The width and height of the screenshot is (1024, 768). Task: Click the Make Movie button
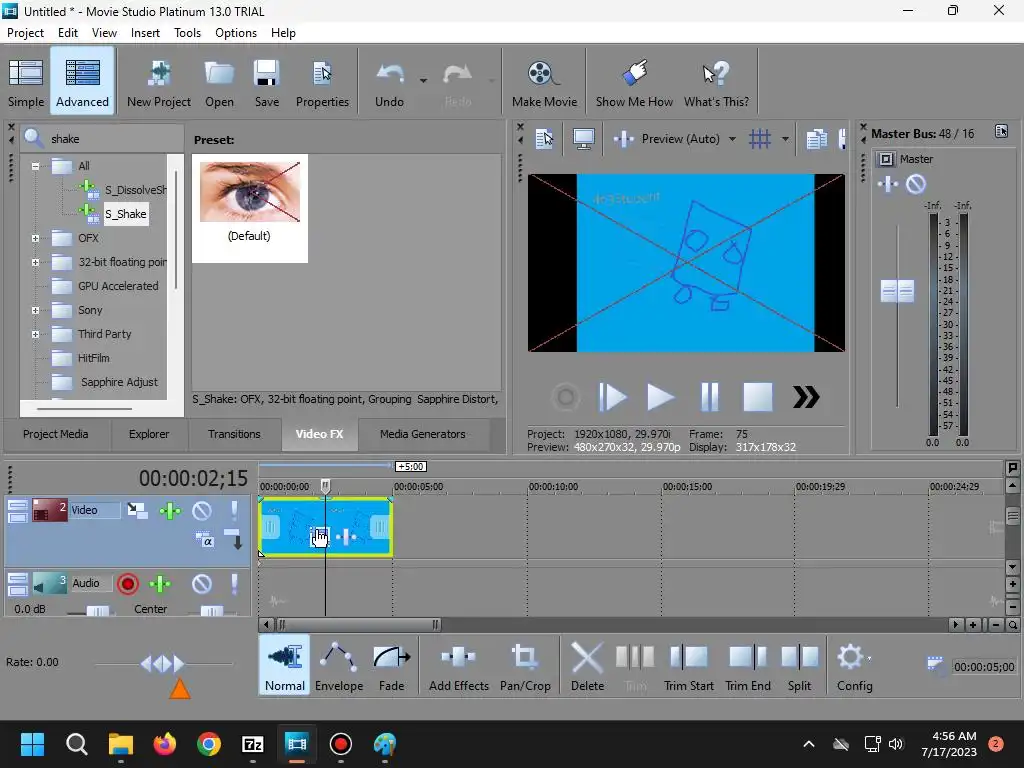pos(544,82)
